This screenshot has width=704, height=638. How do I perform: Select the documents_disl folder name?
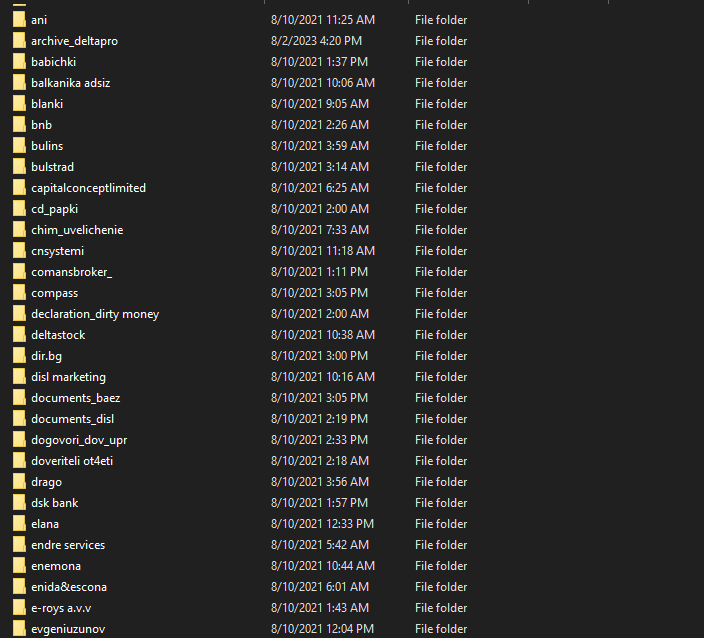pyautogui.click(x=73, y=419)
